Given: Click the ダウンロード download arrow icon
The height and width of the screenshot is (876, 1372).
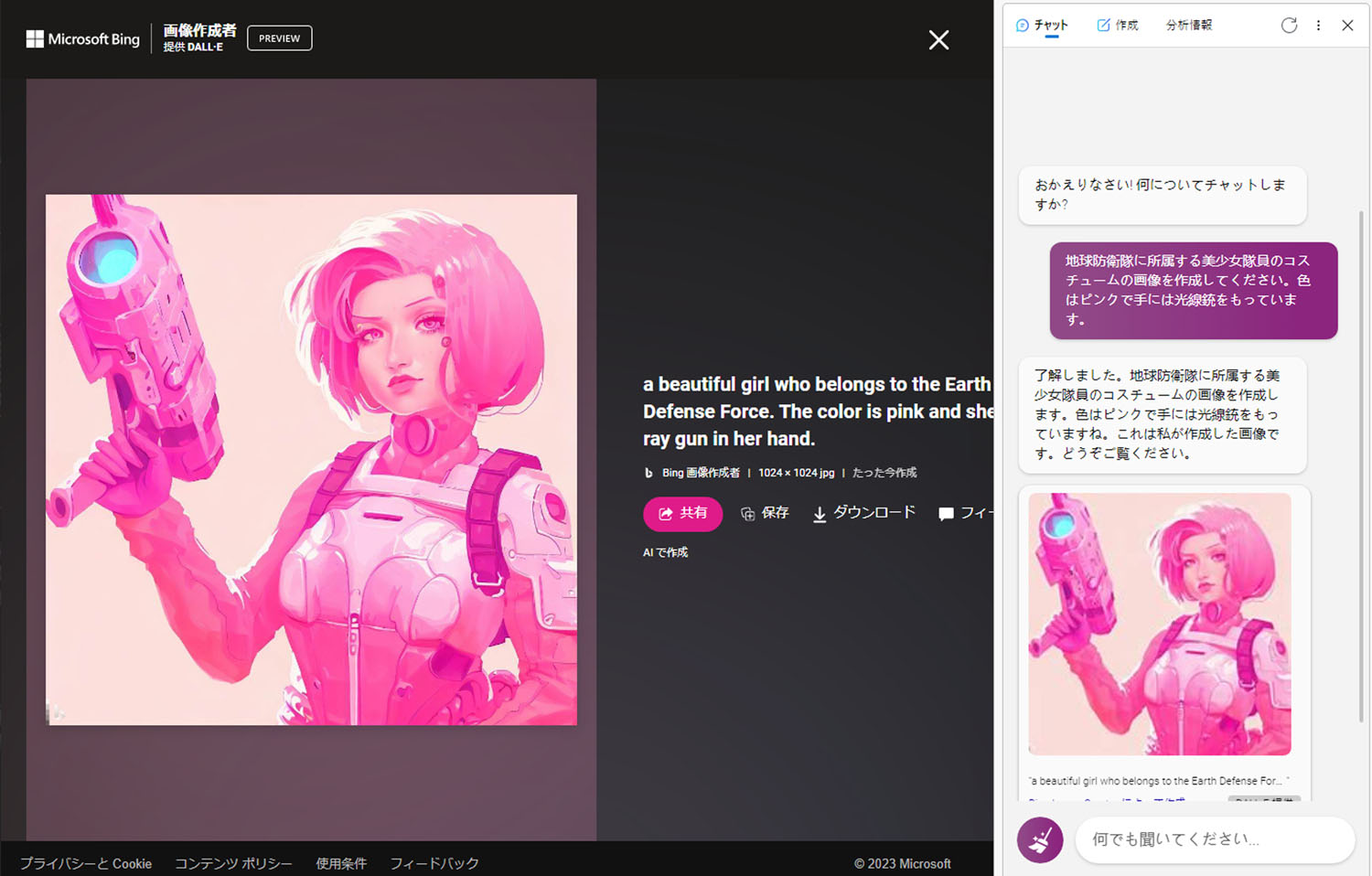Looking at the screenshot, I should [819, 513].
